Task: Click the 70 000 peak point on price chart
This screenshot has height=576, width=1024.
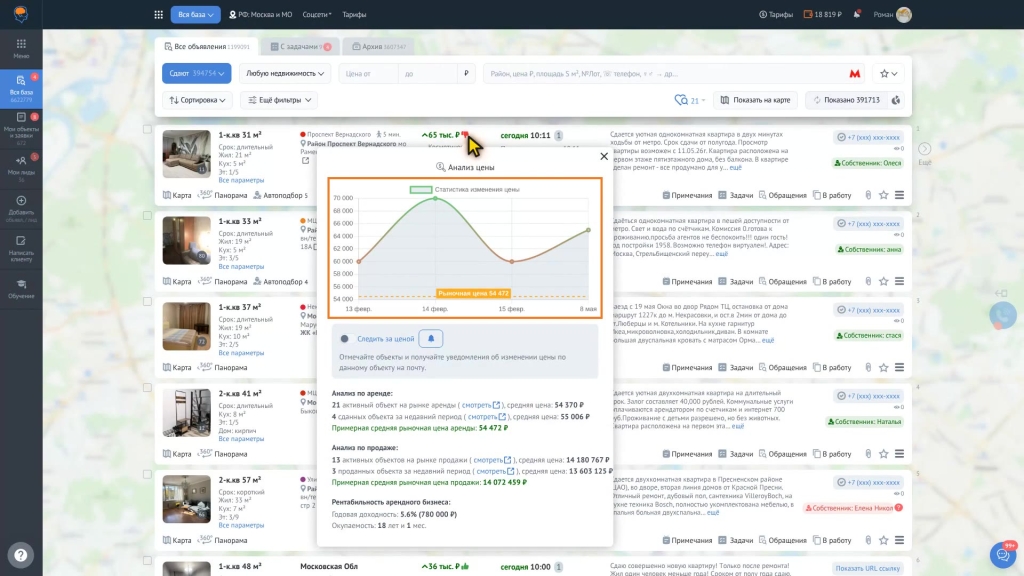Action: pos(436,198)
